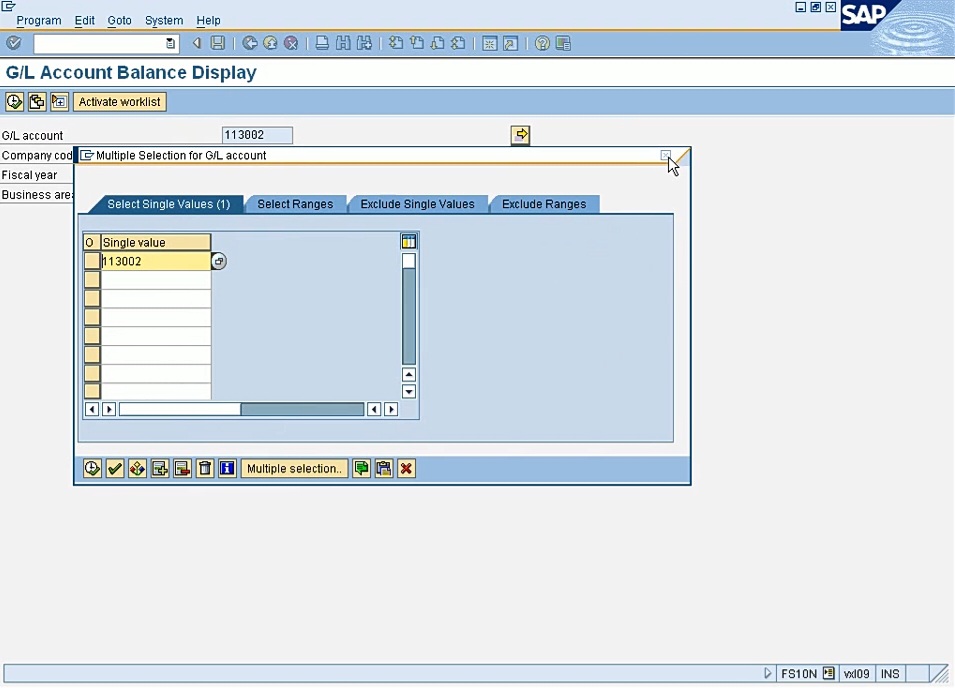The height and width of the screenshot is (688, 955).
Task: Open the Goto menu
Action: click(x=119, y=20)
